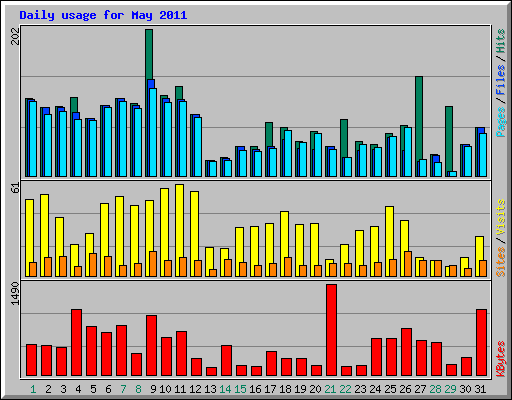
Task: Click the tallest green hits bar on day 9
Action: pyautogui.click(x=149, y=54)
